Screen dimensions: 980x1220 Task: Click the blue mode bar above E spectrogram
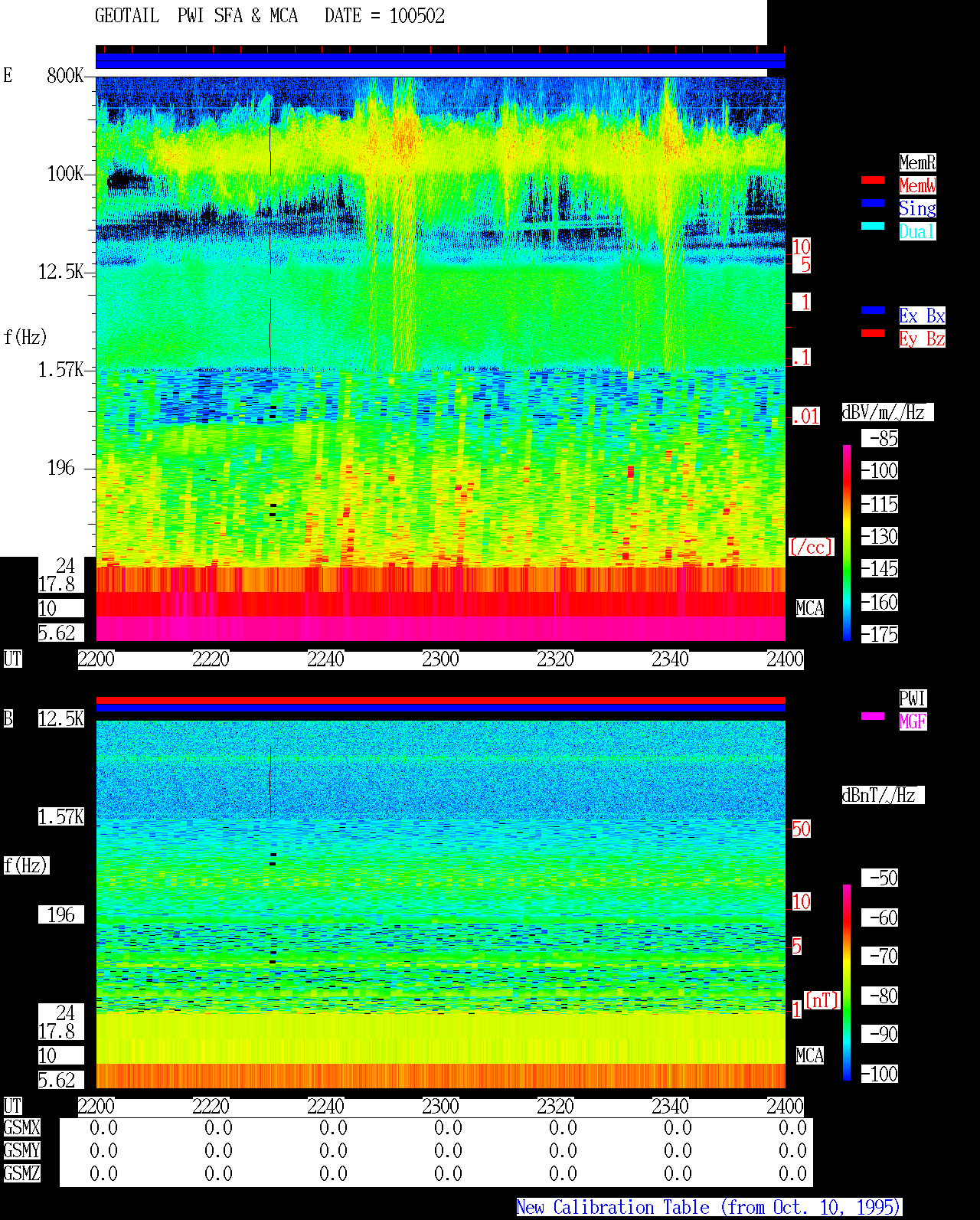440,61
